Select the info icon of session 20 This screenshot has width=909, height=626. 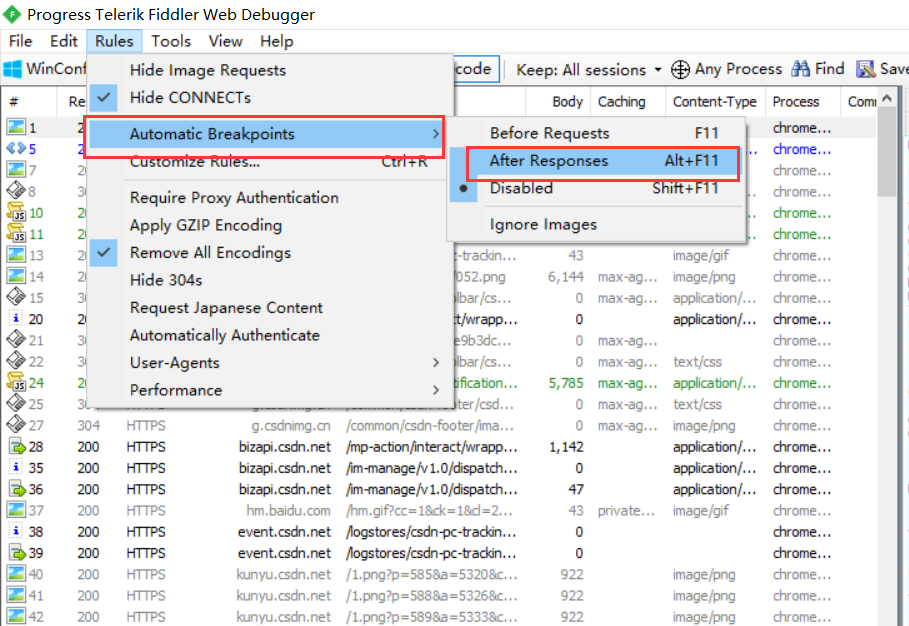click(x=16, y=319)
